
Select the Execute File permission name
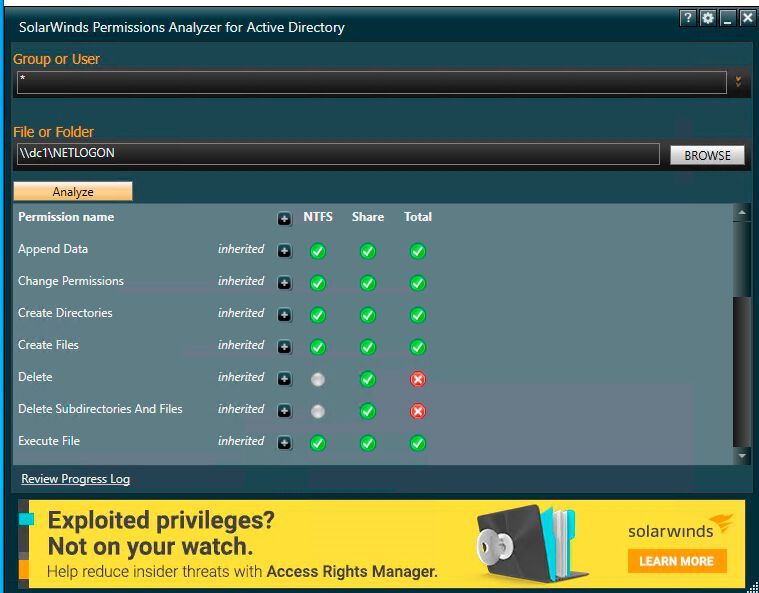(49, 441)
